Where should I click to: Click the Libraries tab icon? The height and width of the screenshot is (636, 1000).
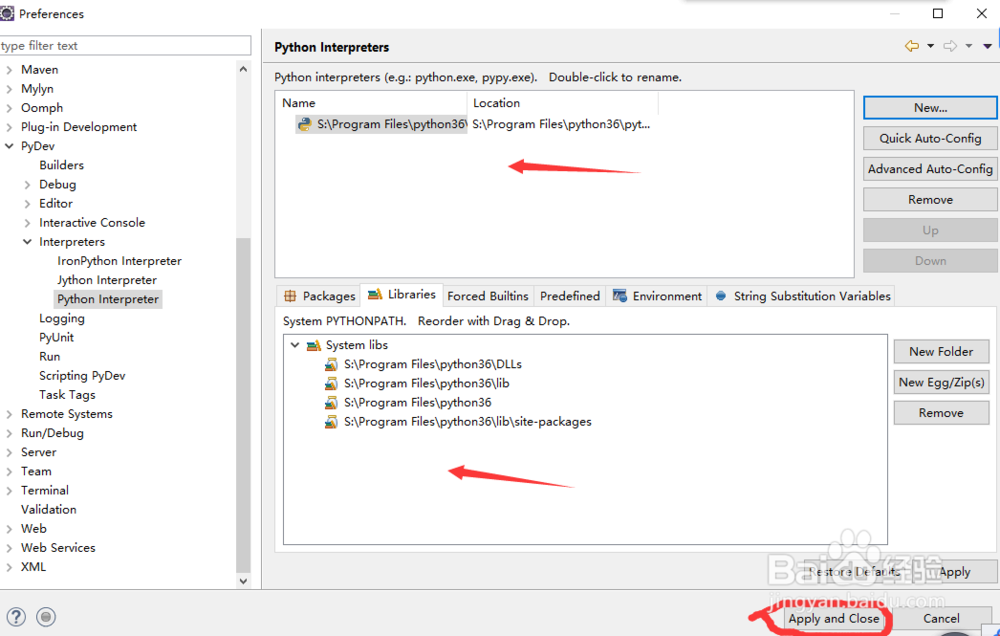(x=375, y=294)
